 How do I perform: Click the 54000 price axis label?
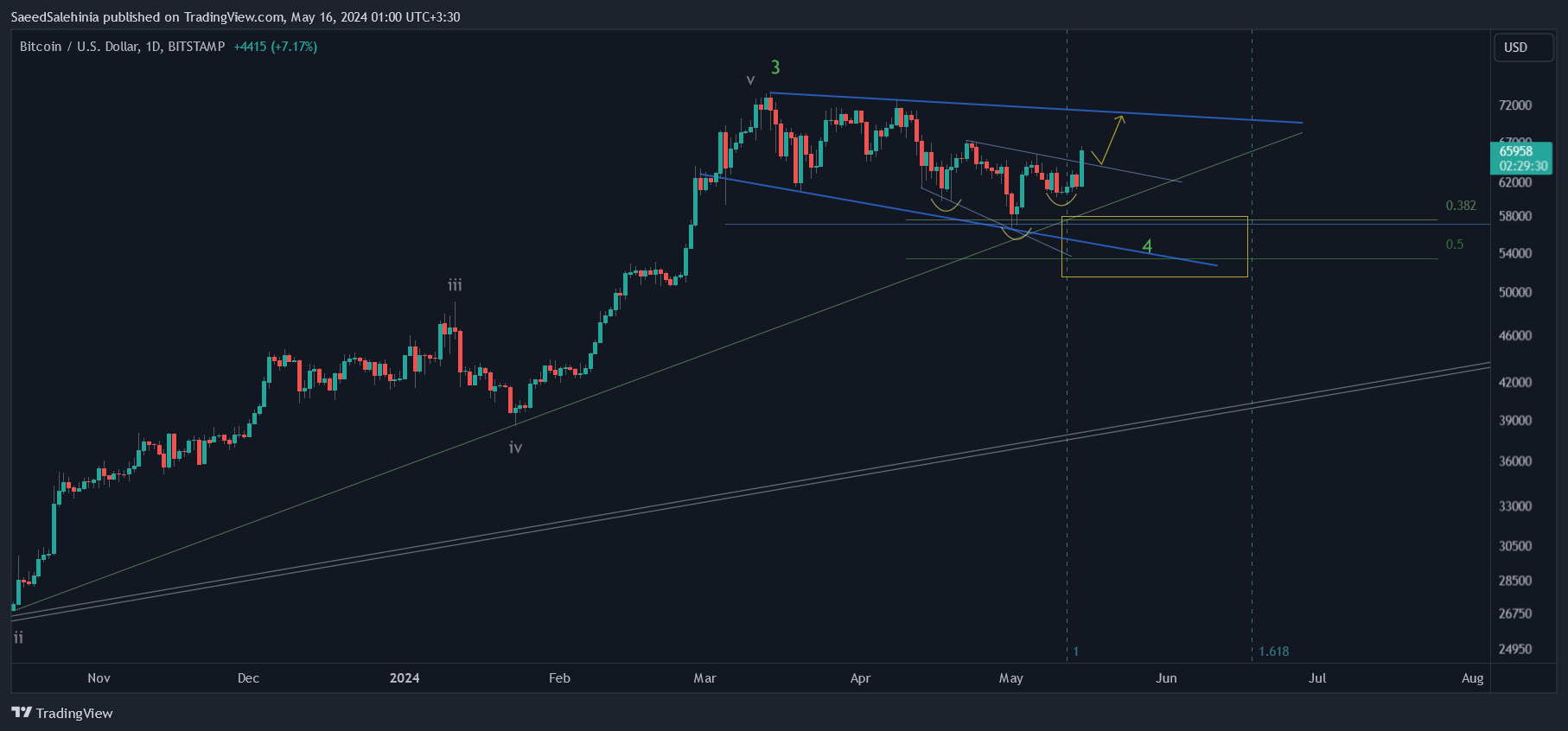click(x=1515, y=253)
